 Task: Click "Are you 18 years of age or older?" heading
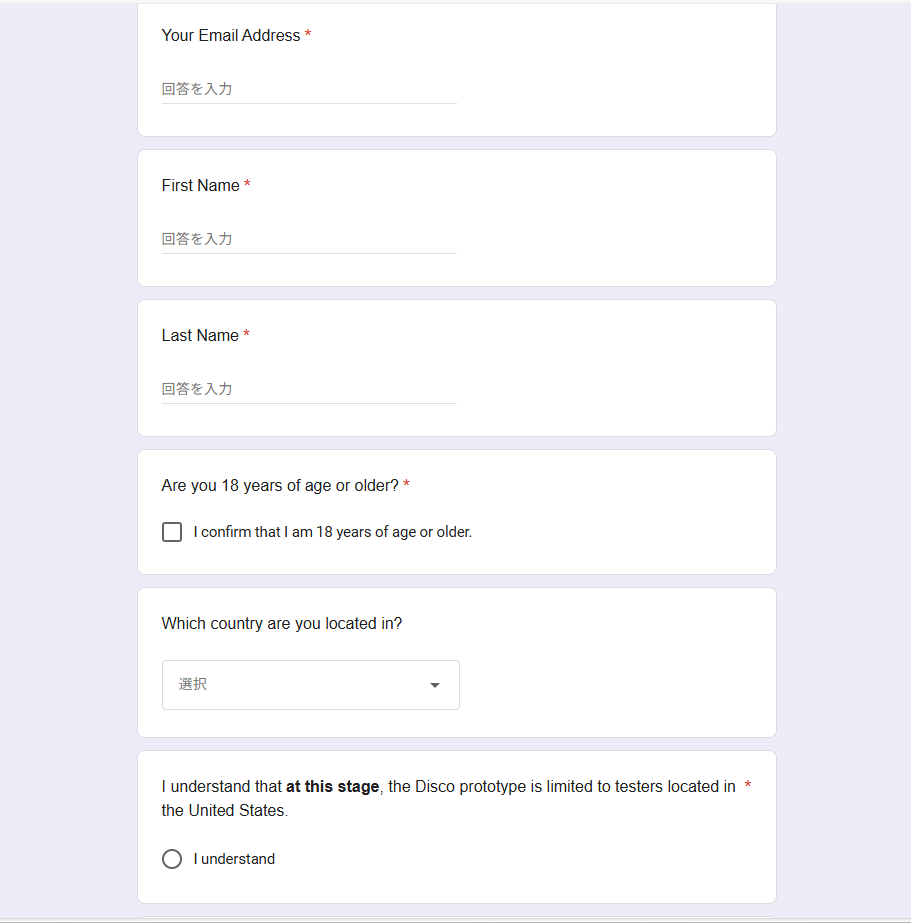pyautogui.click(x=280, y=485)
